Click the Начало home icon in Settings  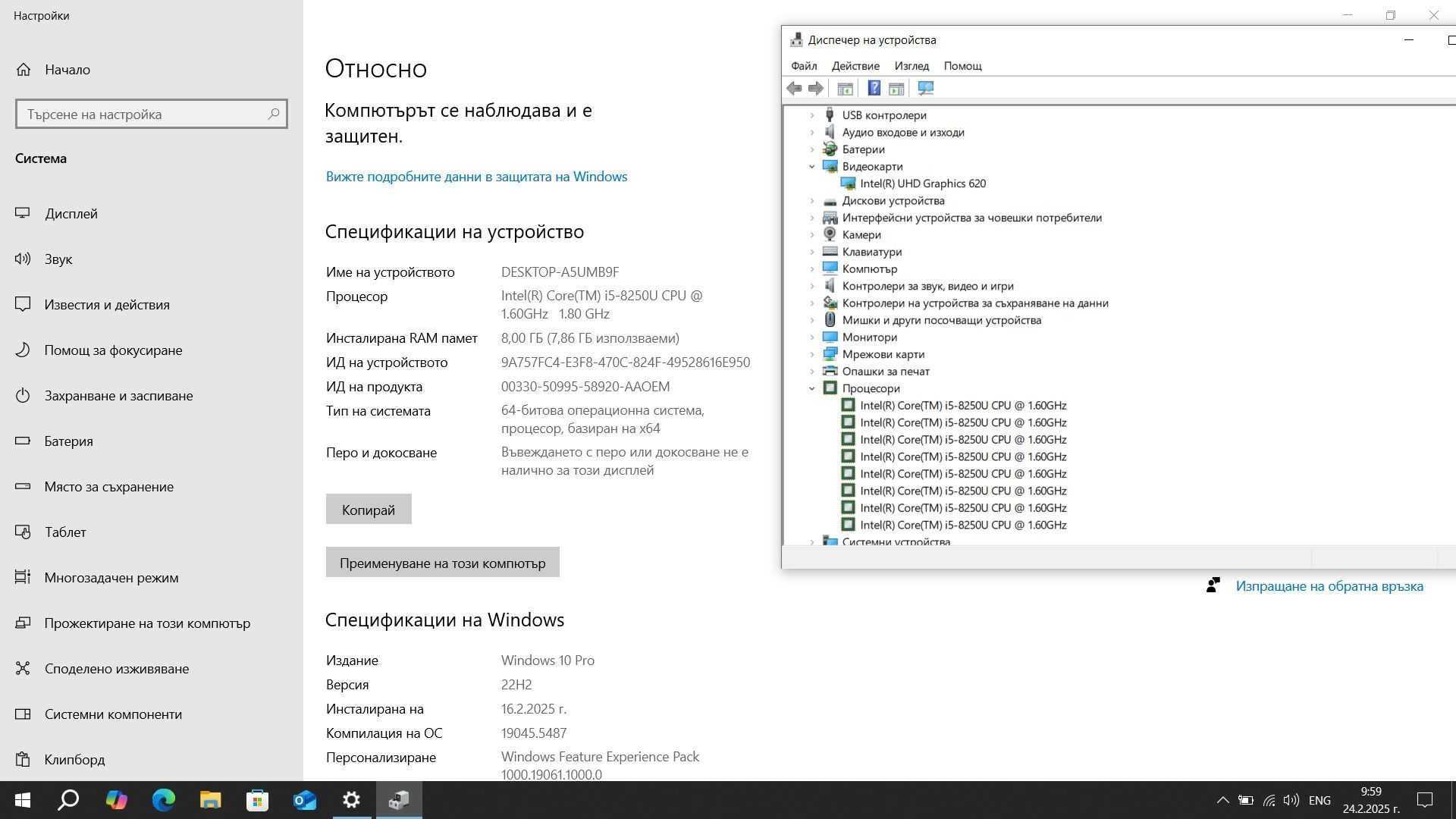tap(24, 70)
